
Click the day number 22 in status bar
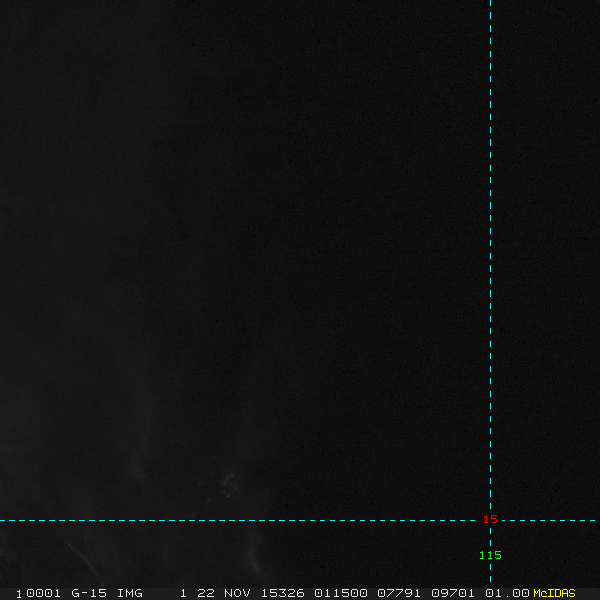(205, 593)
